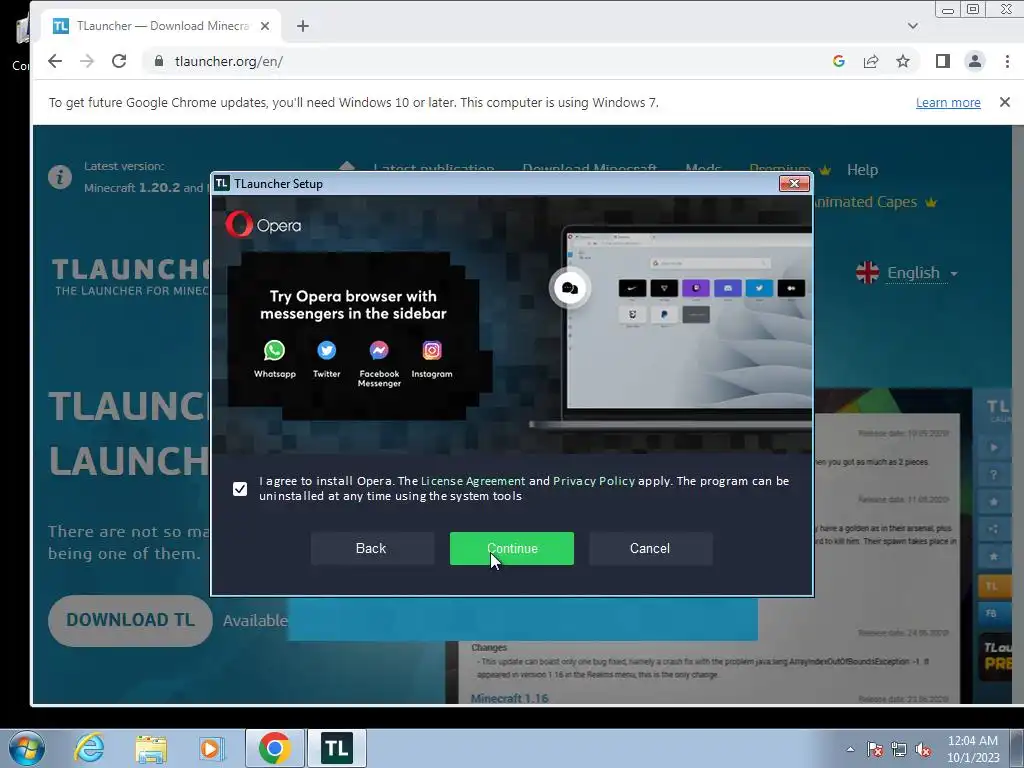Click Chrome's back arrow
This screenshot has width=1024, height=768.
55,61
